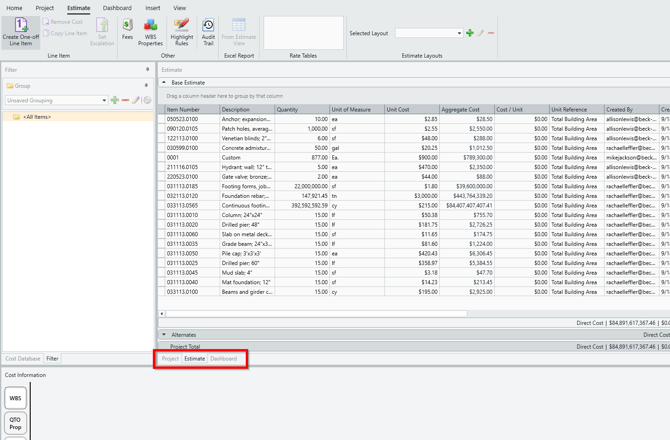The width and height of the screenshot is (670, 440).
Task: Click the Rate Tables box
Action: tap(303, 33)
